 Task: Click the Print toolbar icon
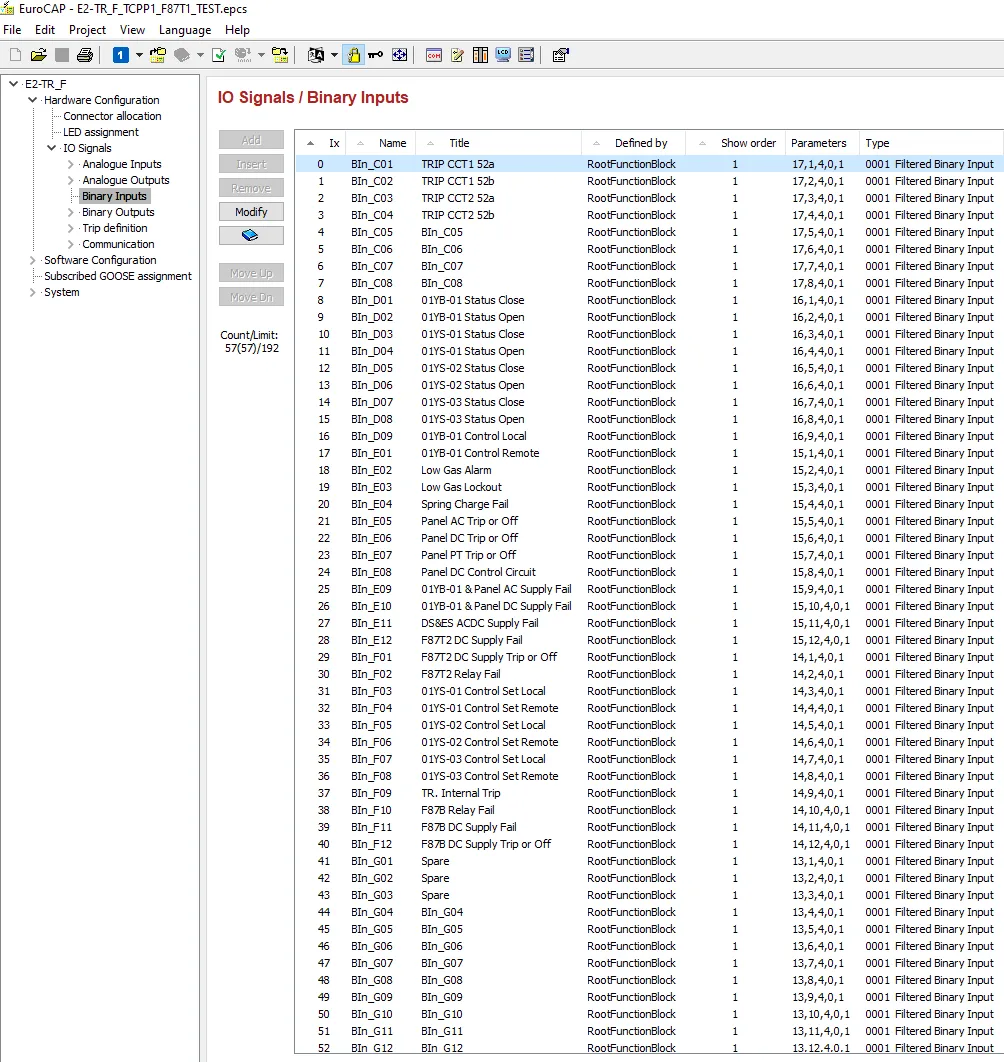[85, 55]
